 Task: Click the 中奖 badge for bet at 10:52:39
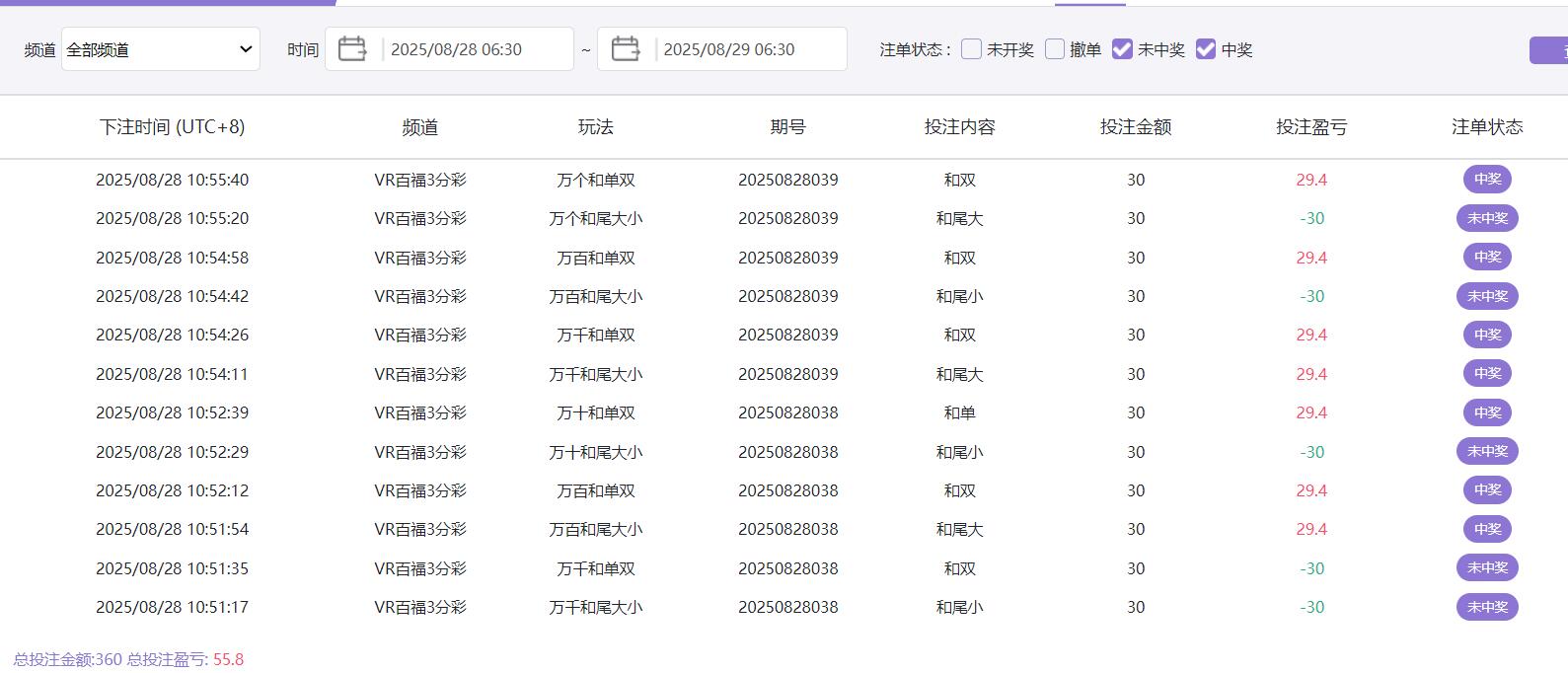[1487, 412]
